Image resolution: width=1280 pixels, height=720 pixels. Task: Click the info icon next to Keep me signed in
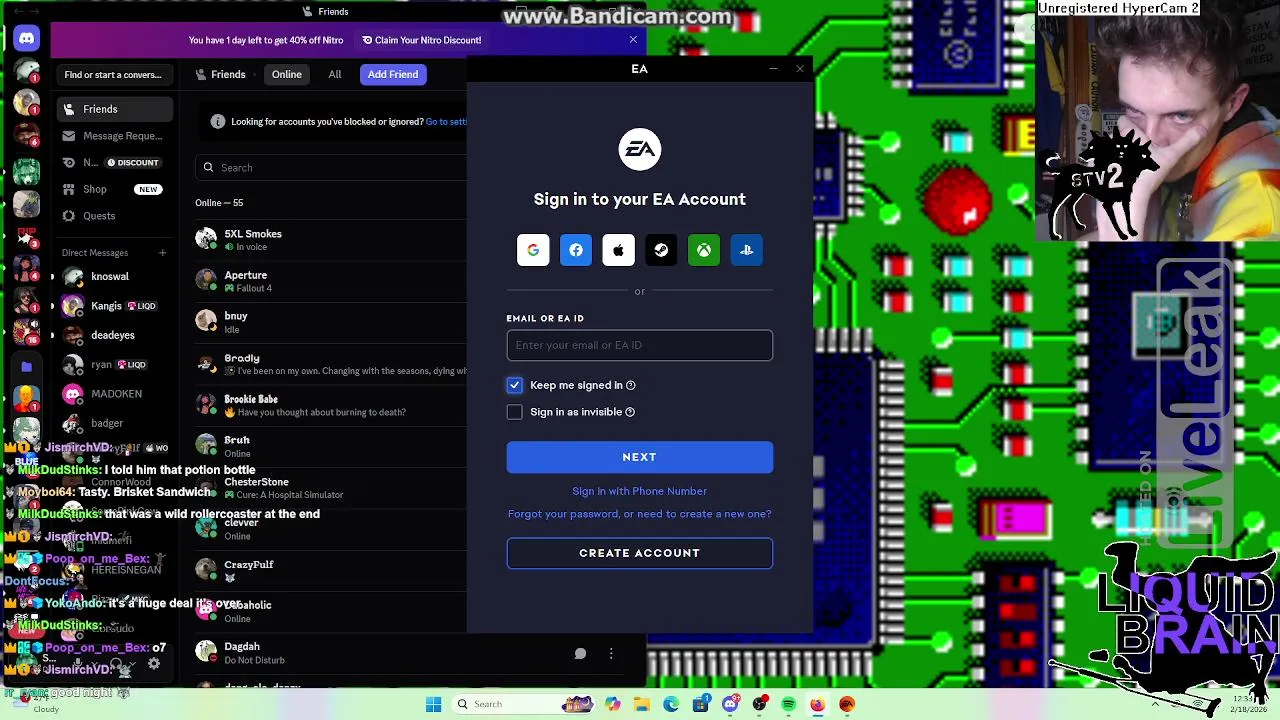[x=630, y=385]
